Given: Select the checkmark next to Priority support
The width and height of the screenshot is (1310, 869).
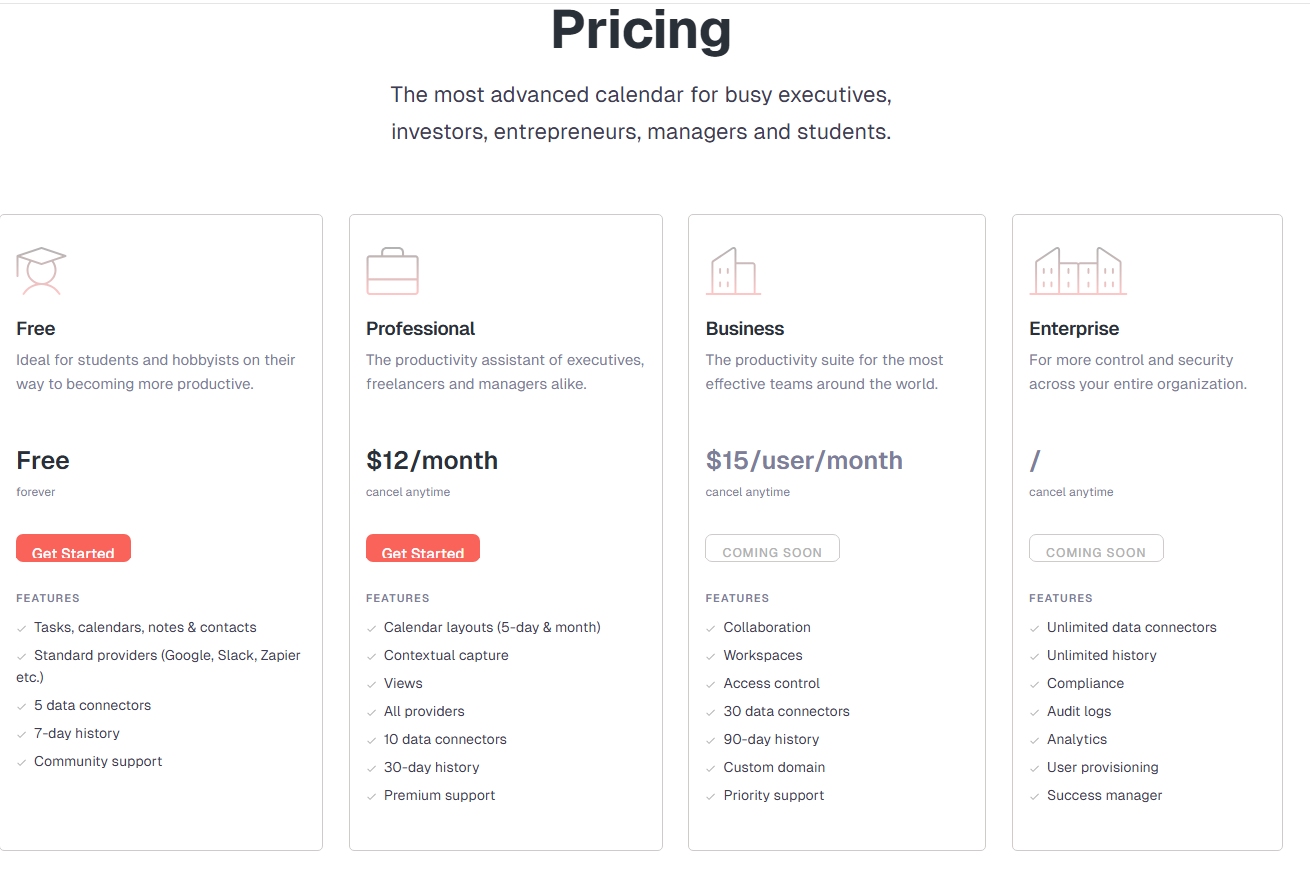Looking at the screenshot, I should point(712,795).
